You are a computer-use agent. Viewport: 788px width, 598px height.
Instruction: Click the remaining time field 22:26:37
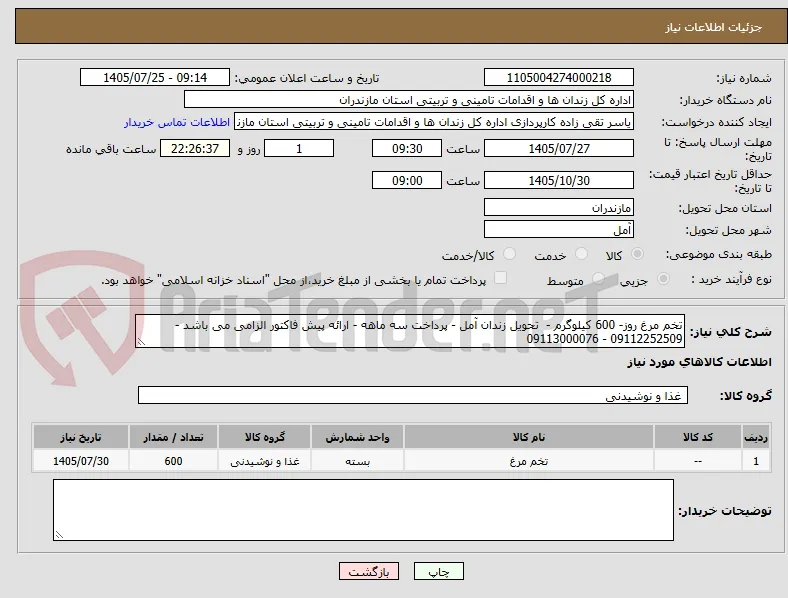click(x=195, y=149)
